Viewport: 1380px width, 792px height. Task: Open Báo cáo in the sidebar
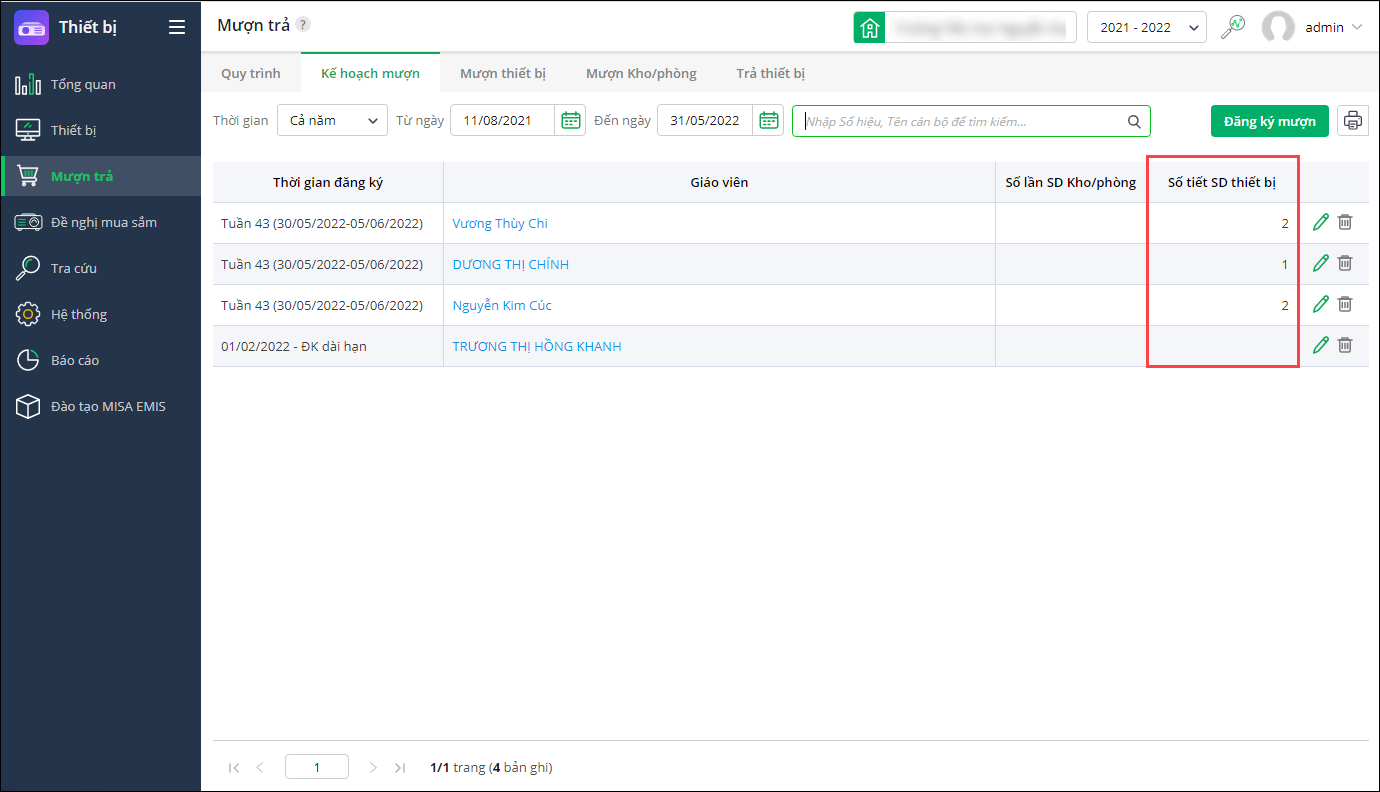[100, 360]
